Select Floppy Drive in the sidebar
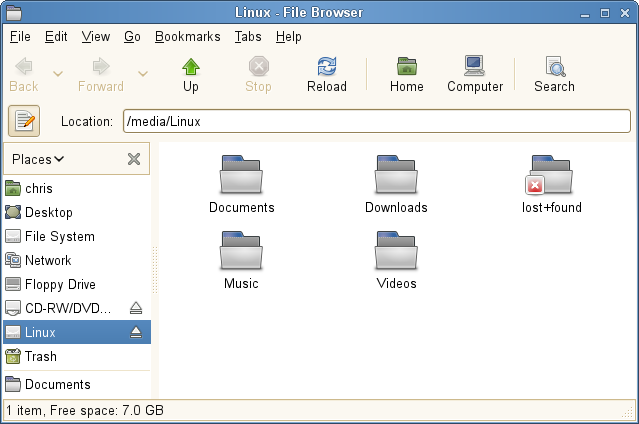639x424 pixels. click(77, 284)
